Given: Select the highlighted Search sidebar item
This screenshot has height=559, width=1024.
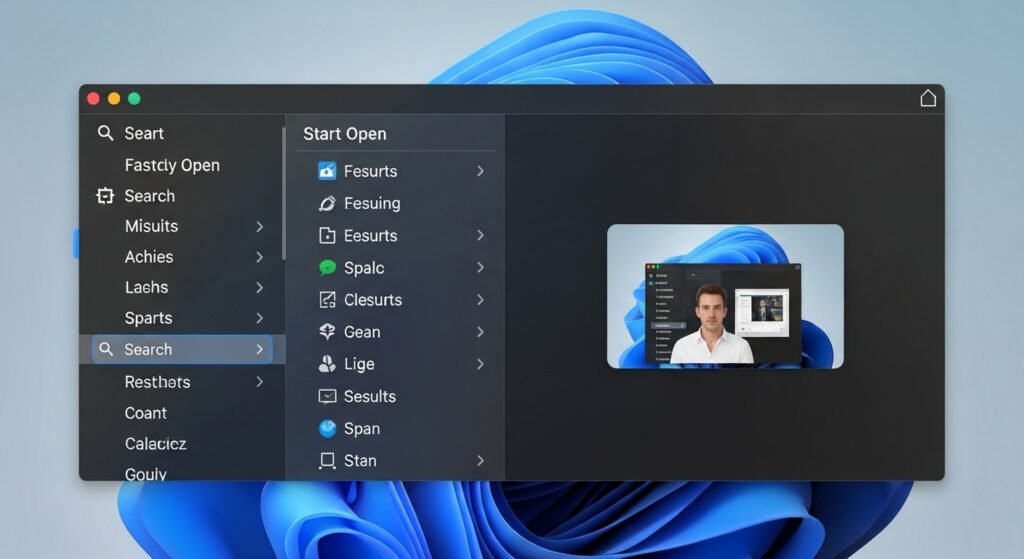Looking at the screenshot, I should tap(180, 349).
